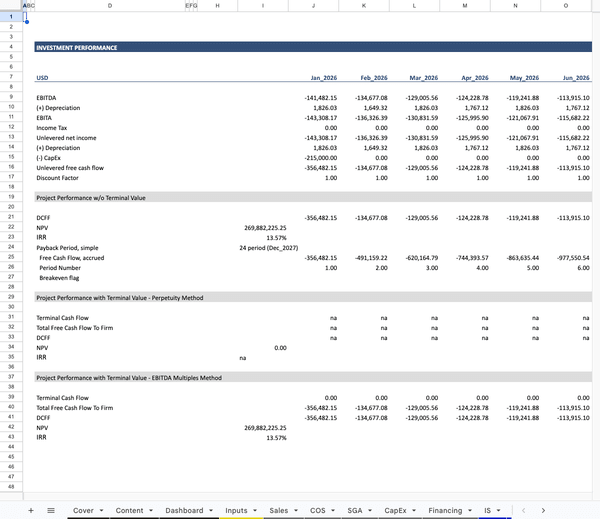Select row 43 header
This screenshot has width=600, height=519.
[x=11, y=437]
